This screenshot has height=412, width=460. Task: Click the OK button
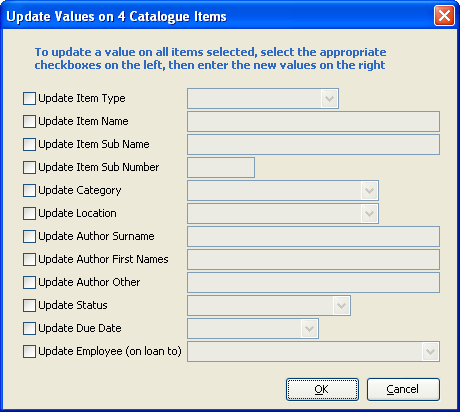322,389
